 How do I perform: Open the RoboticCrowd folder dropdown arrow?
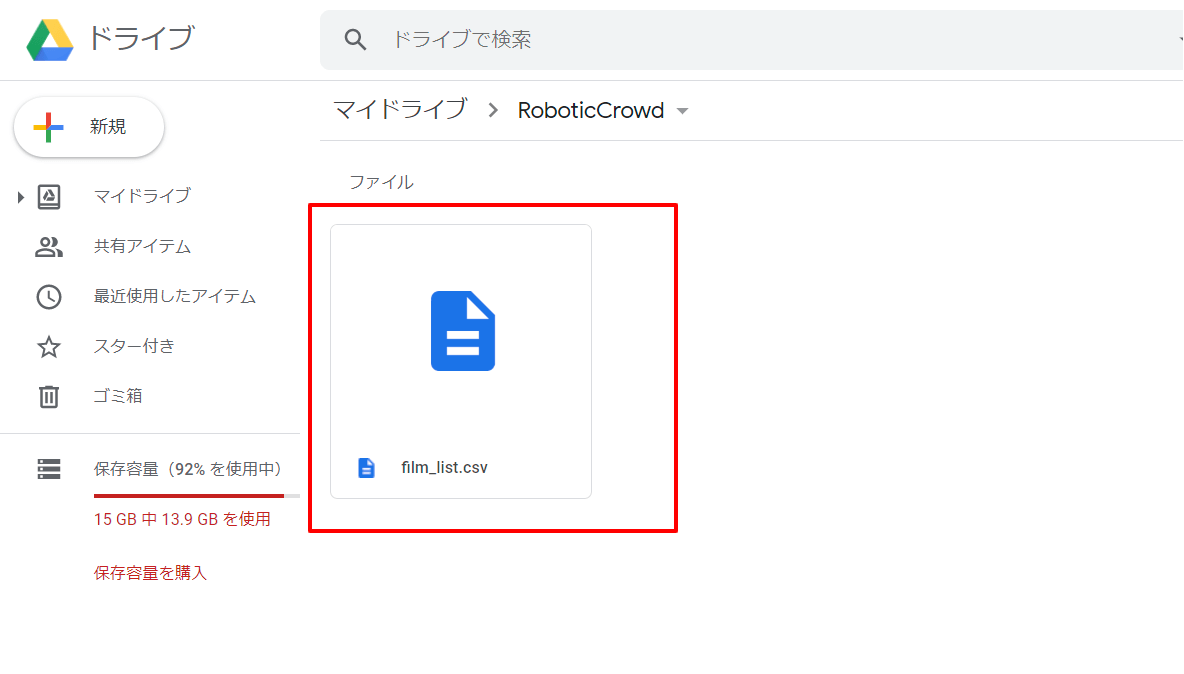tap(683, 111)
